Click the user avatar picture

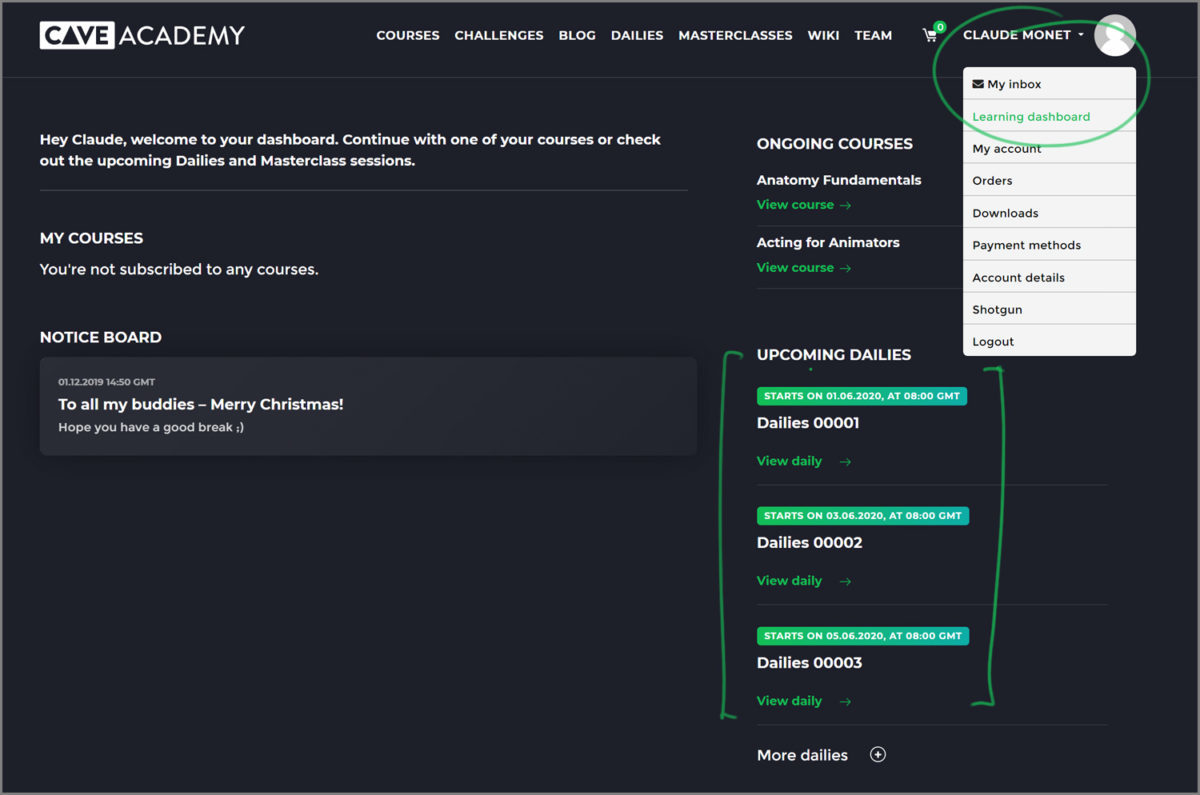[1115, 36]
